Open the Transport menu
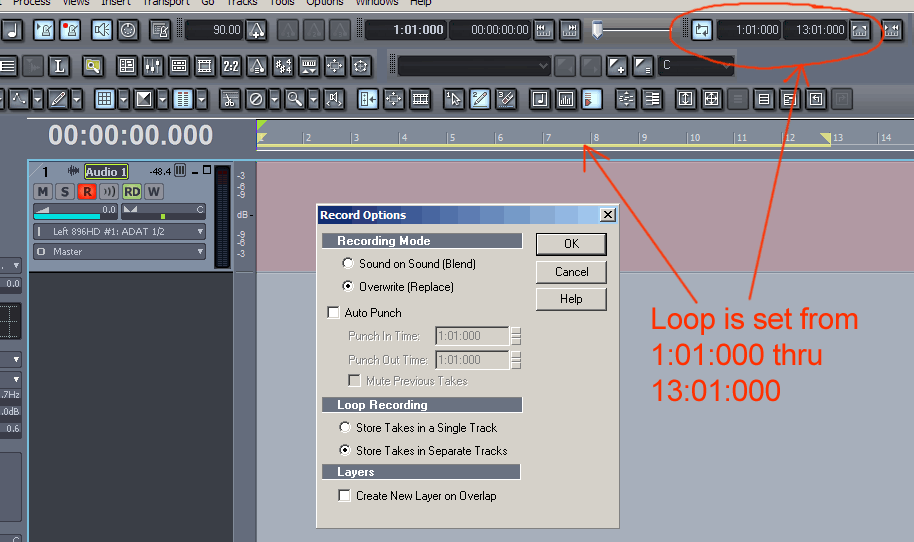Image resolution: width=914 pixels, height=542 pixels. pos(166,3)
